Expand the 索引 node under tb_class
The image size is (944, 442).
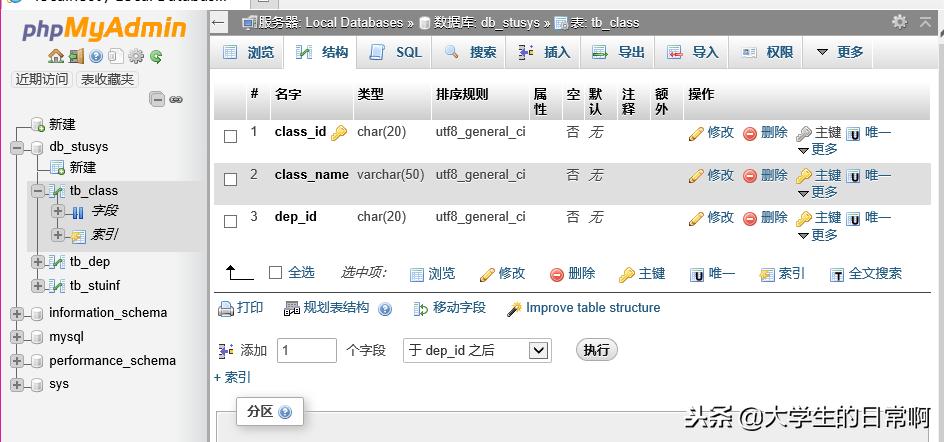(x=58, y=235)
